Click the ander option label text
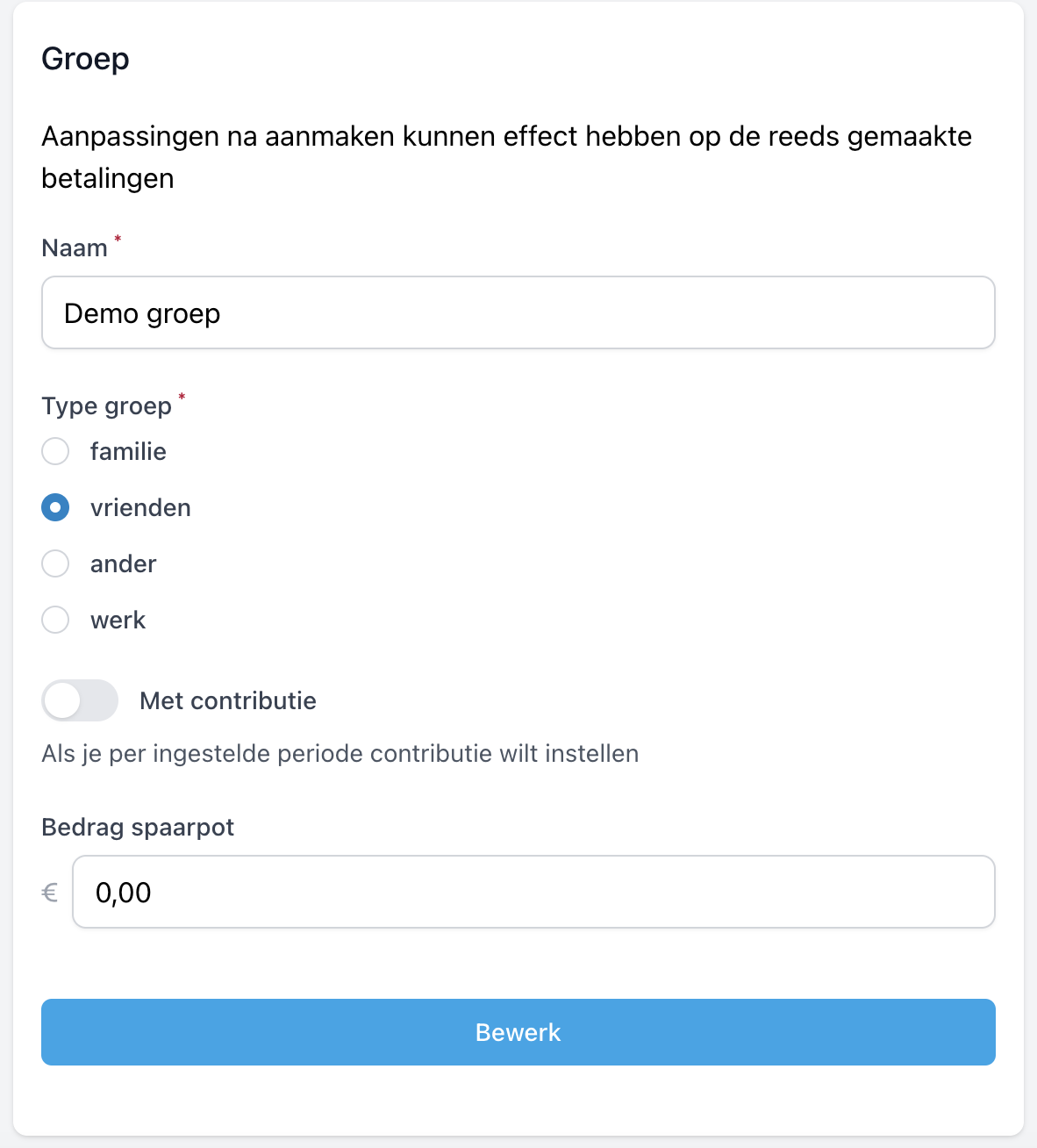 coord(123,564)
